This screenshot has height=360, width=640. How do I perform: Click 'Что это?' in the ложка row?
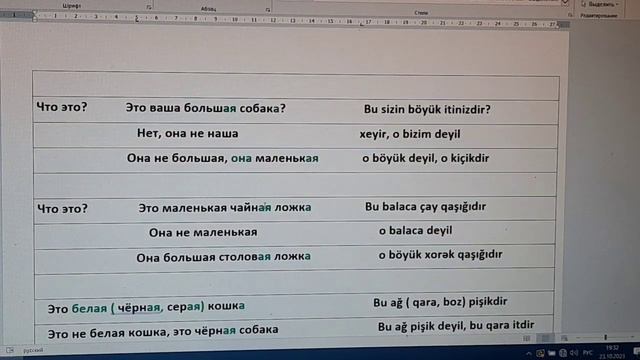click(x=62, y=209)
